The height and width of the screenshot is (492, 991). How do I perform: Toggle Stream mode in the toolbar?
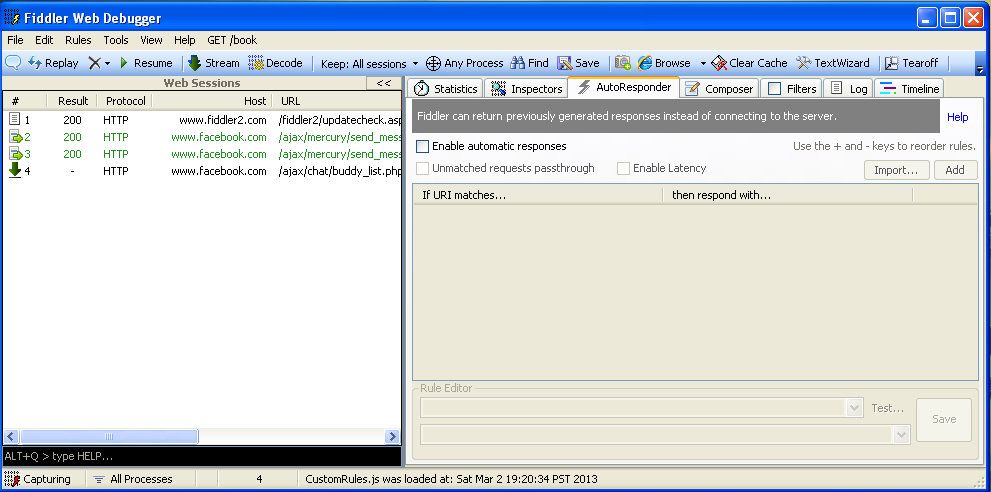214,63
